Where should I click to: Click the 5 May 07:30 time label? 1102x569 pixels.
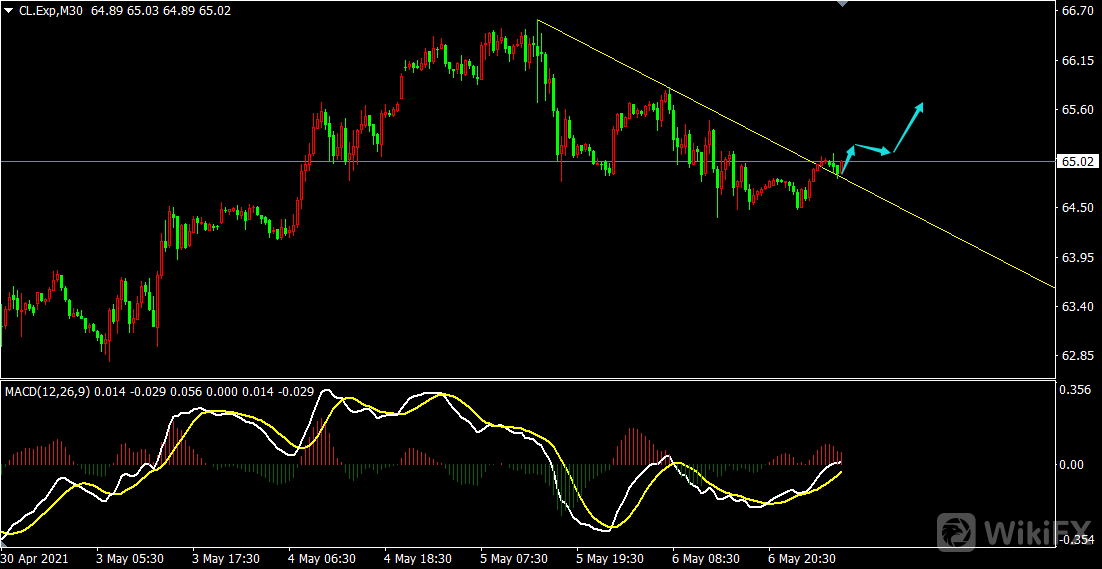click(514, 558)
